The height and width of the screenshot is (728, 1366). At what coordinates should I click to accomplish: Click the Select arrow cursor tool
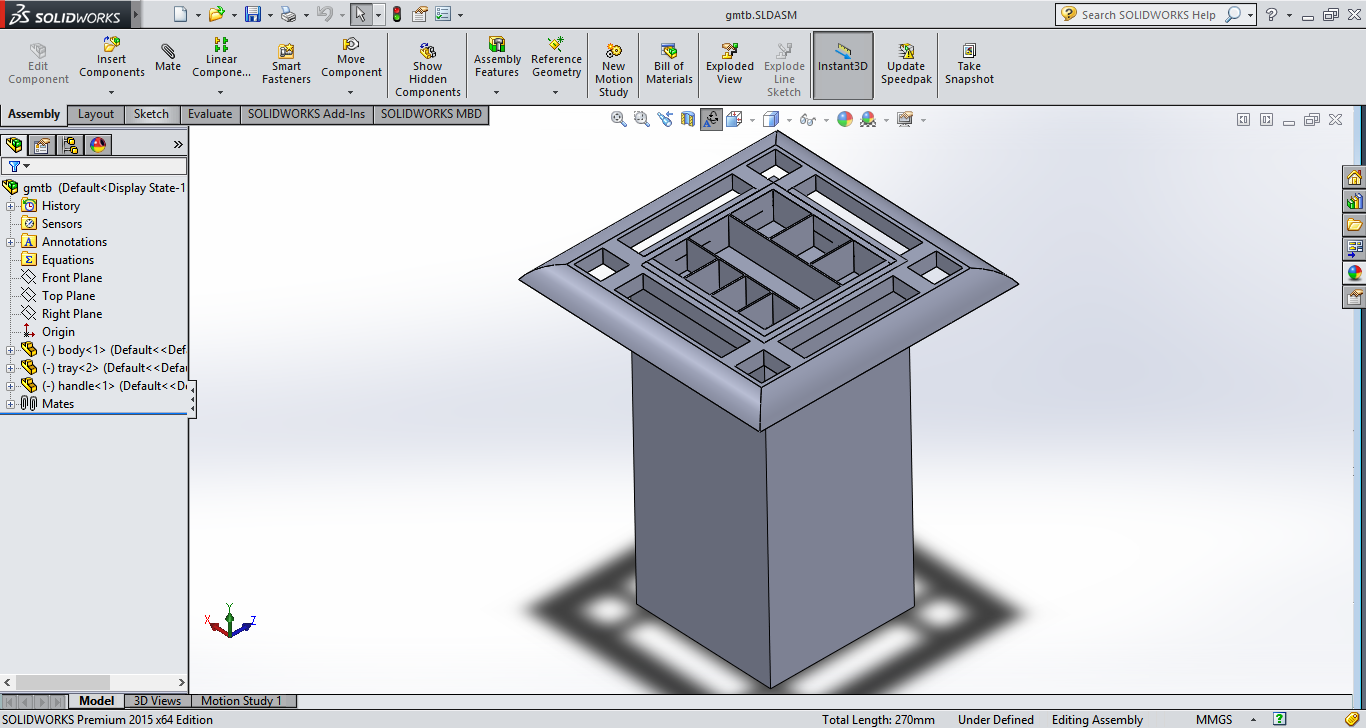pos(361,14)
